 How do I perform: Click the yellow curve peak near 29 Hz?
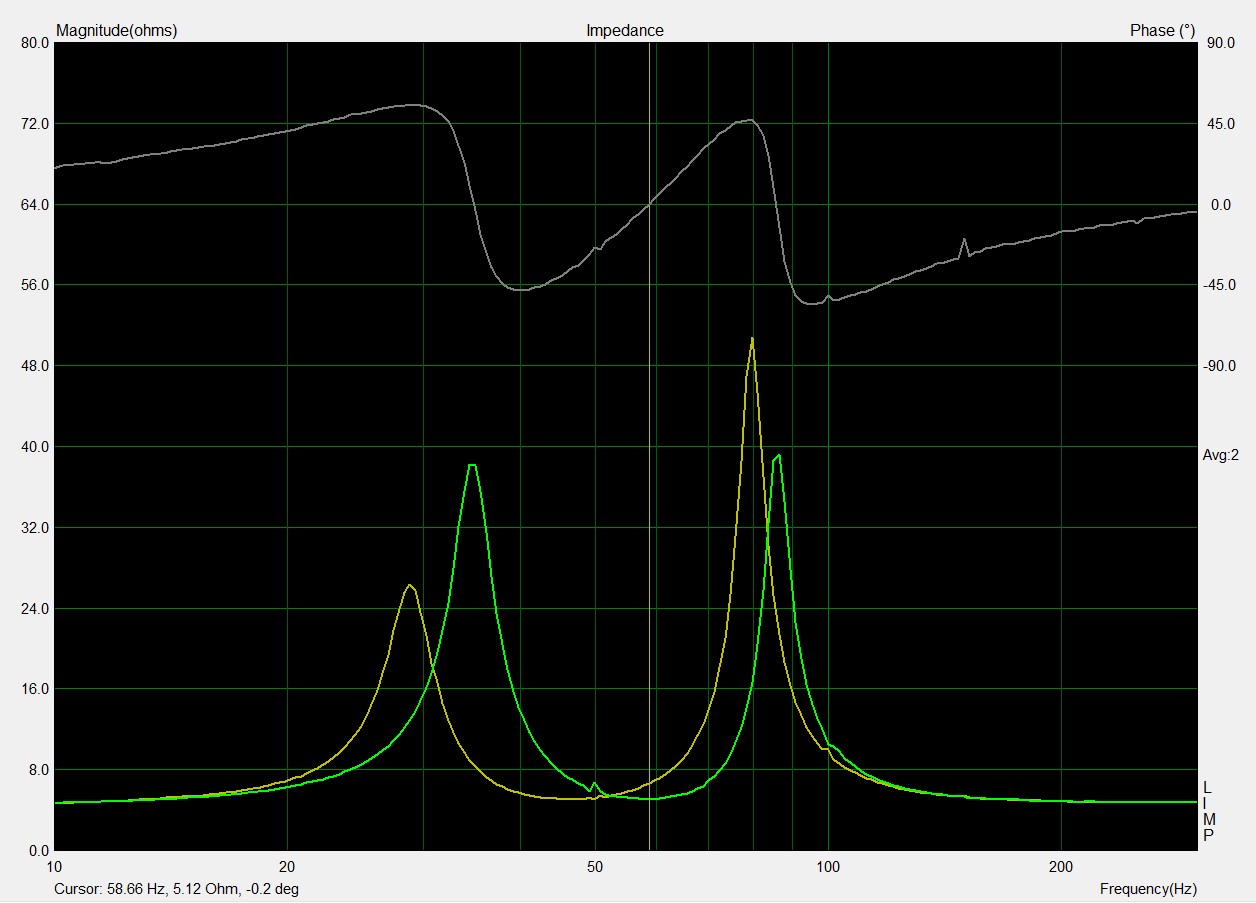pyautogui.click(x=409, y=585)
